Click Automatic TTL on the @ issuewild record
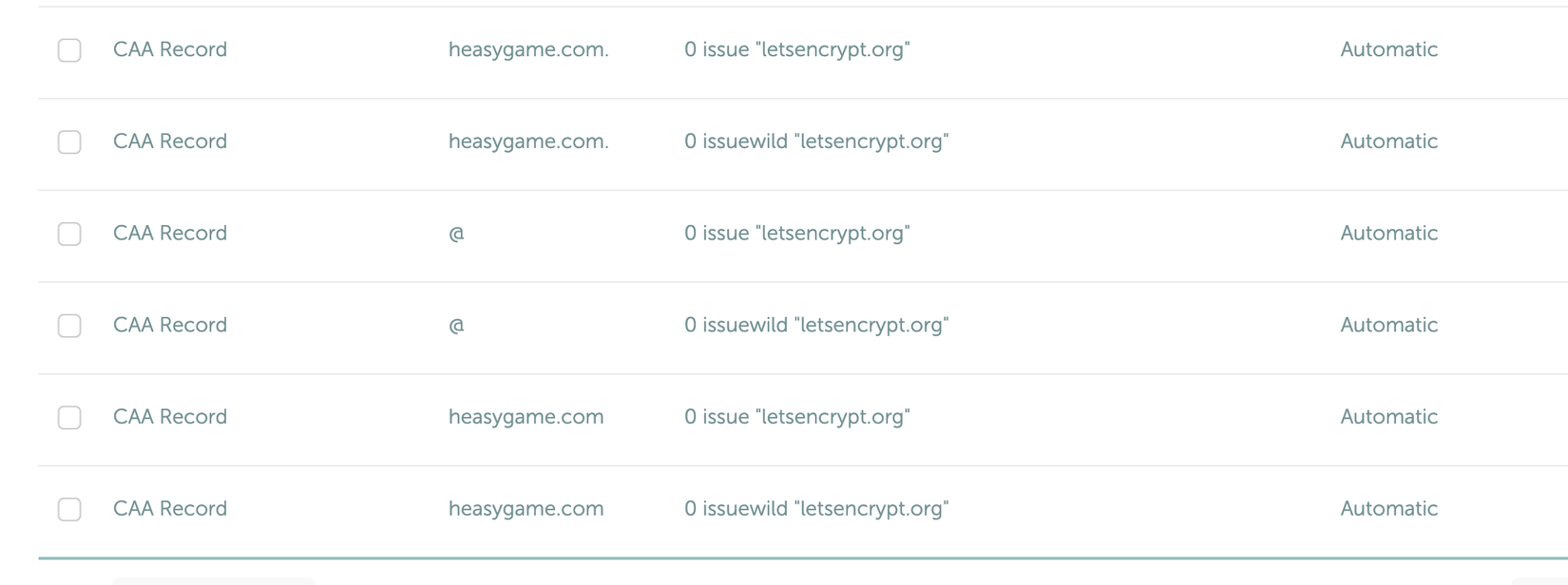Screen dimensions: 1568x585 (x=1388, y=326)
